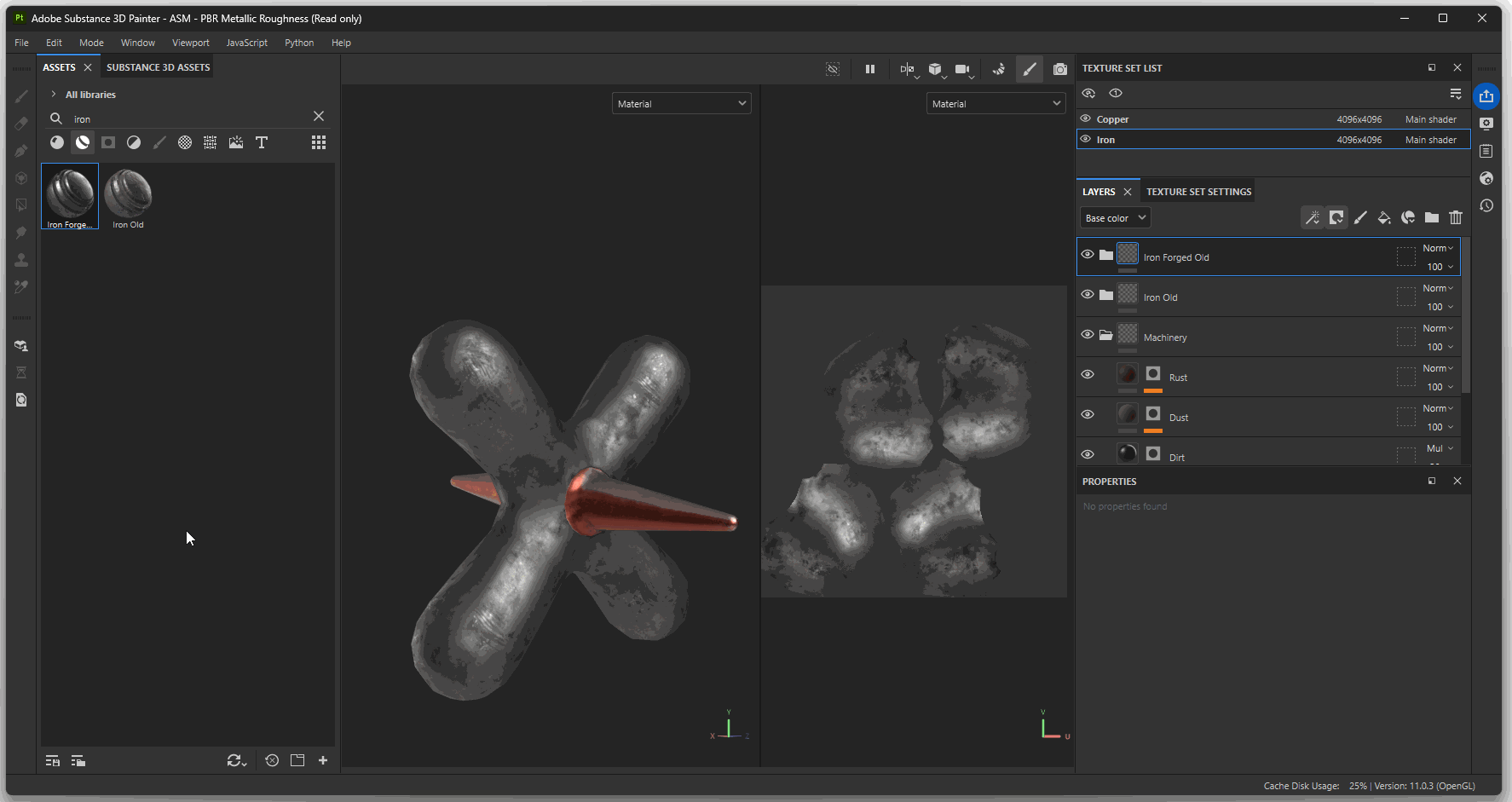Switch to the Texture Set Settings tab
This screenshot has width=1512, height=802.
click(x=1198, y=192)
